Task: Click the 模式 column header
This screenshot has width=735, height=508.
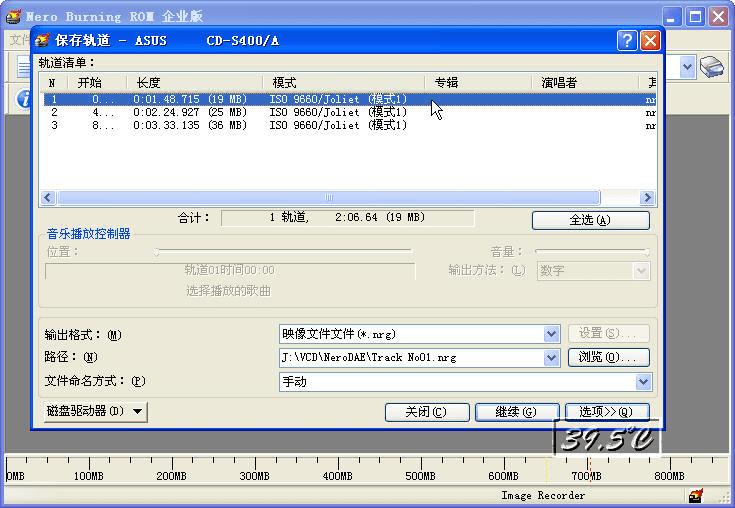Action: click(x=344, y=83)
